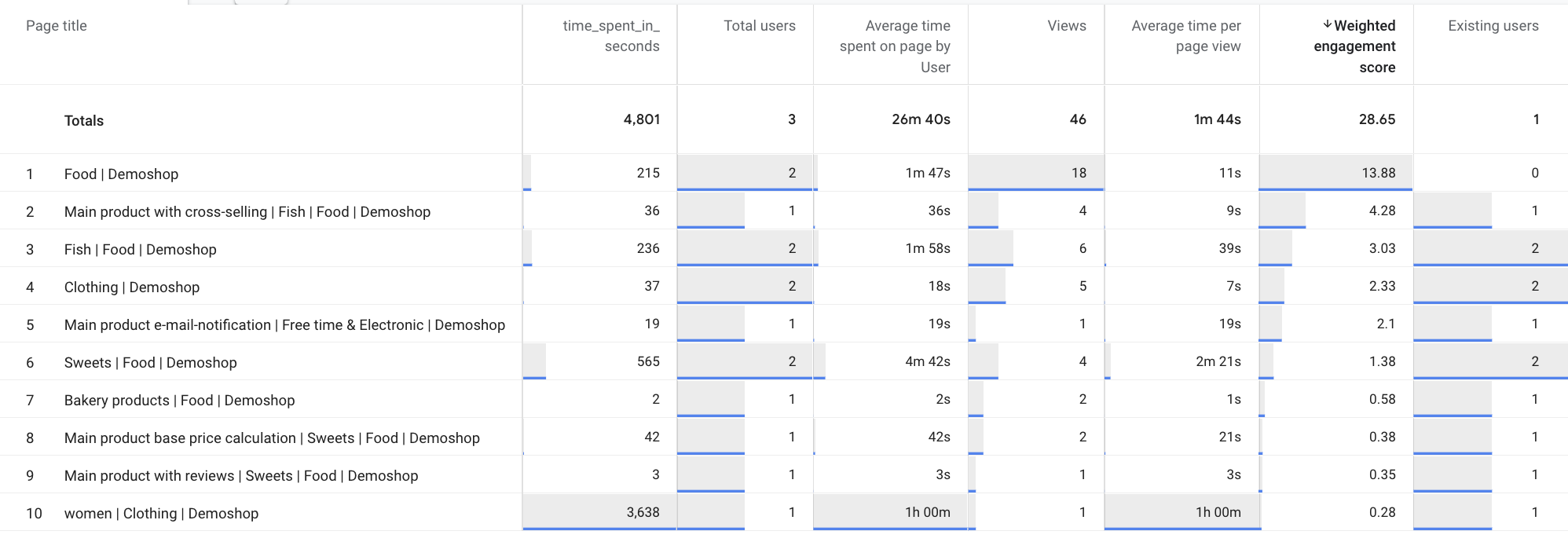Image resolution: width=1568 pixels, height=542 pixels.
Task: Sort by Average time per page view
Action: tap(1185, 36)
